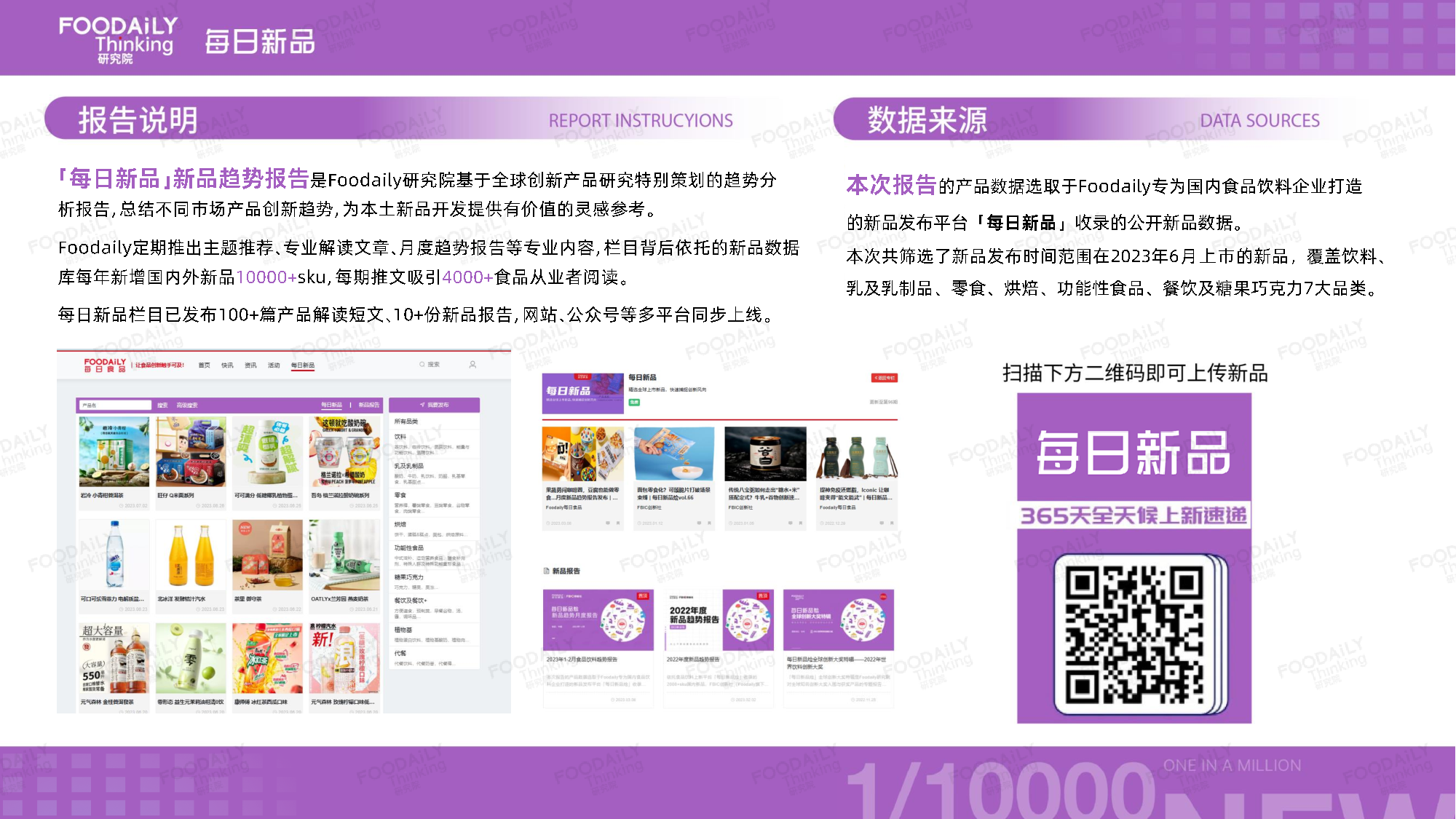
Task: Click bookmark icon on 果蔬勇闯咖啡圈 article card
Action: pyautogui.click(x=618, y=523)
